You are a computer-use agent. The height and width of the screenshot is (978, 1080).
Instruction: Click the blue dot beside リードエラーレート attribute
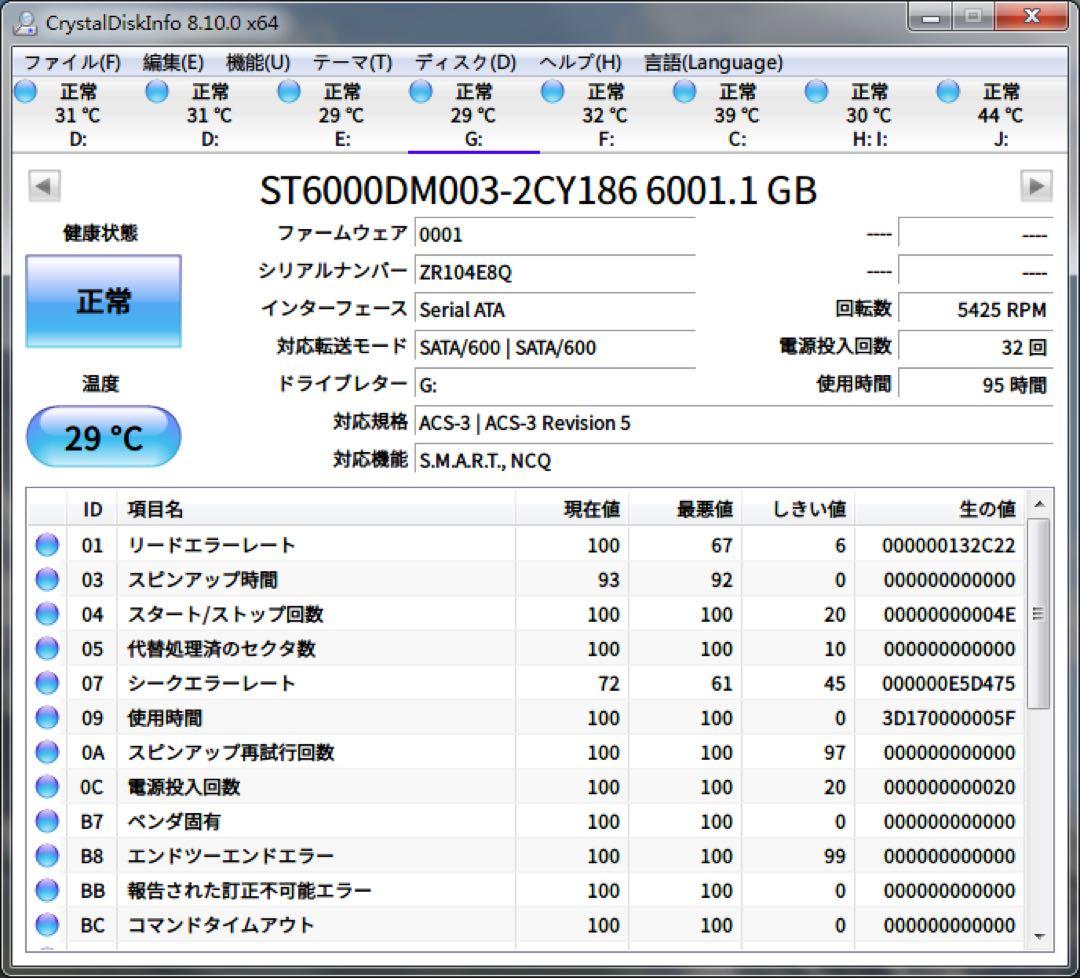(x=46, y=545)
